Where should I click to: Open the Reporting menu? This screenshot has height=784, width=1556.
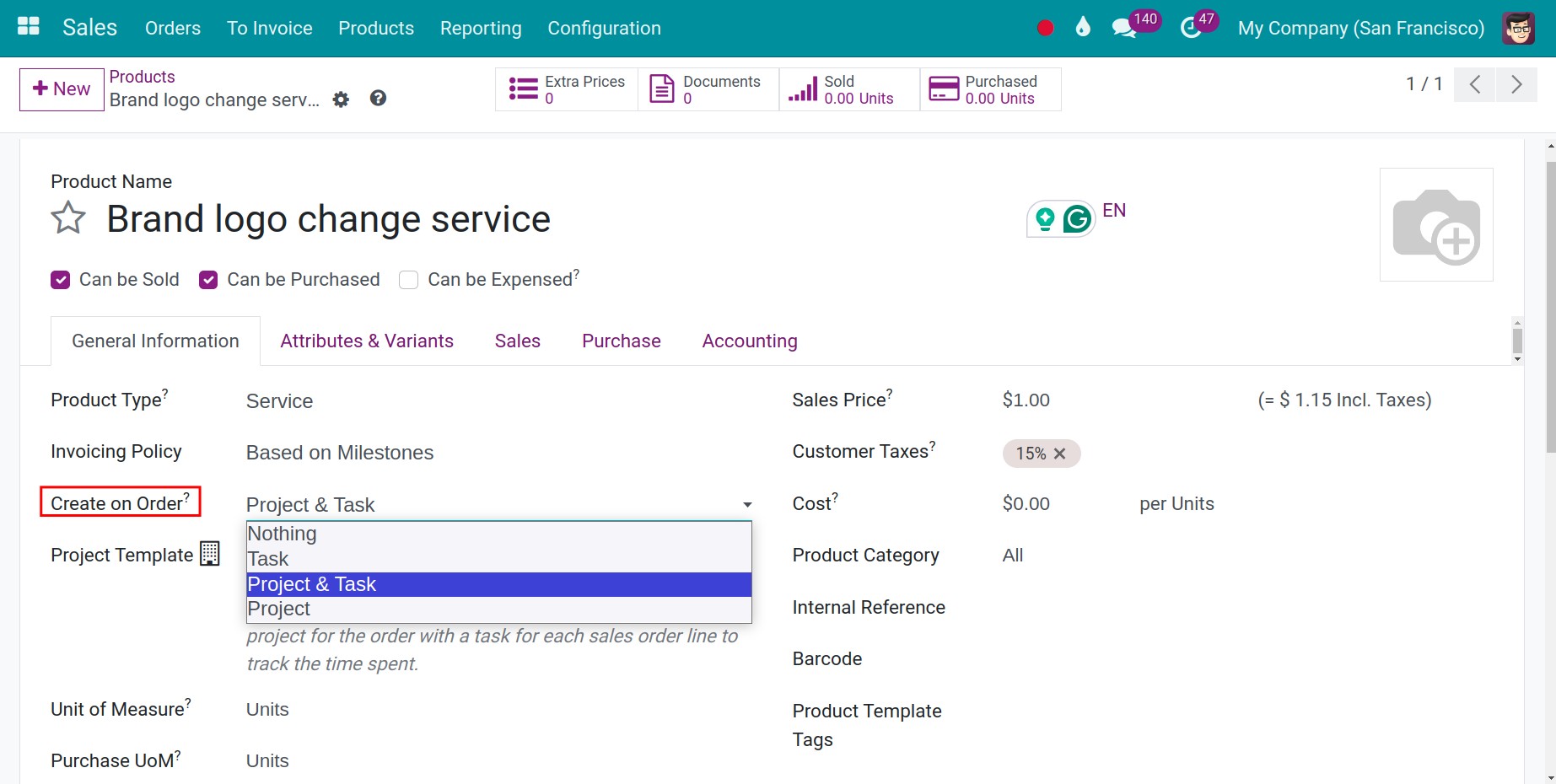pyautogui.click(x=480, y=28)
